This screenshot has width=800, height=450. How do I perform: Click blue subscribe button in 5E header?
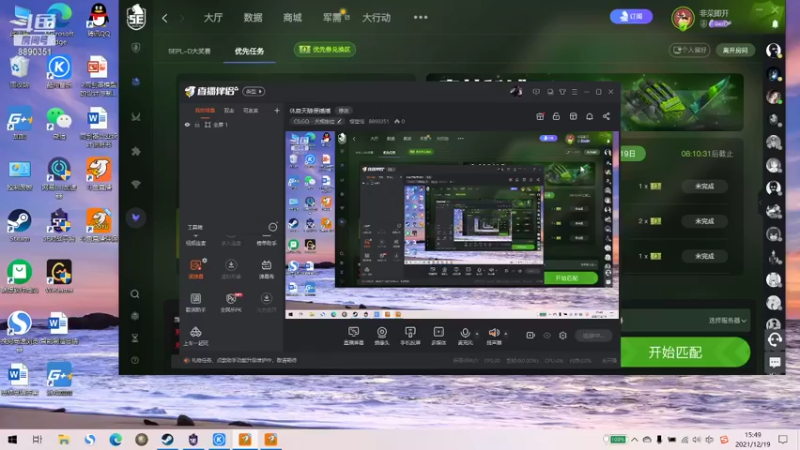pos(631,16)
